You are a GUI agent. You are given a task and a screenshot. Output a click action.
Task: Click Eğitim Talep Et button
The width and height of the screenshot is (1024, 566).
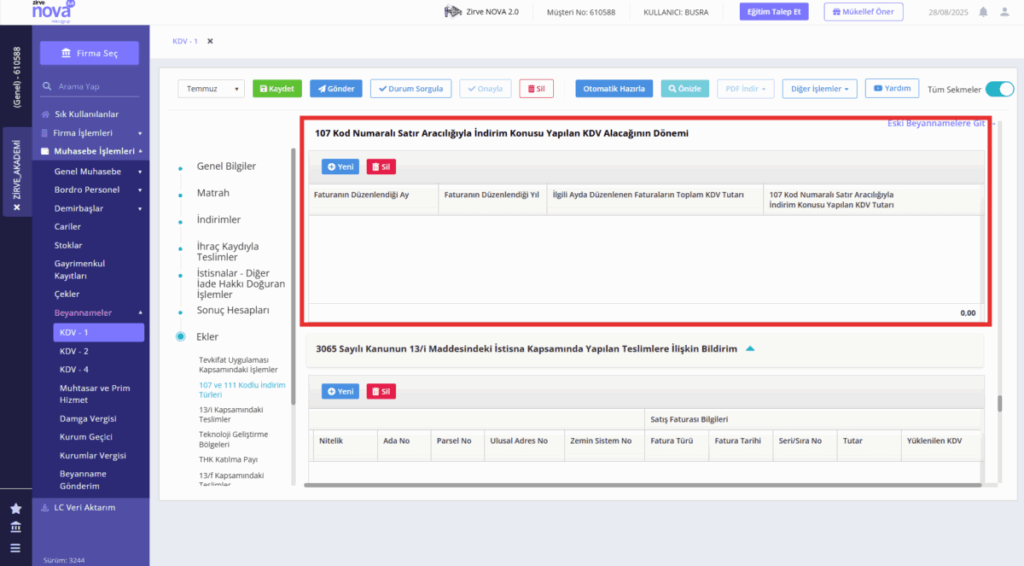(774, 12)
